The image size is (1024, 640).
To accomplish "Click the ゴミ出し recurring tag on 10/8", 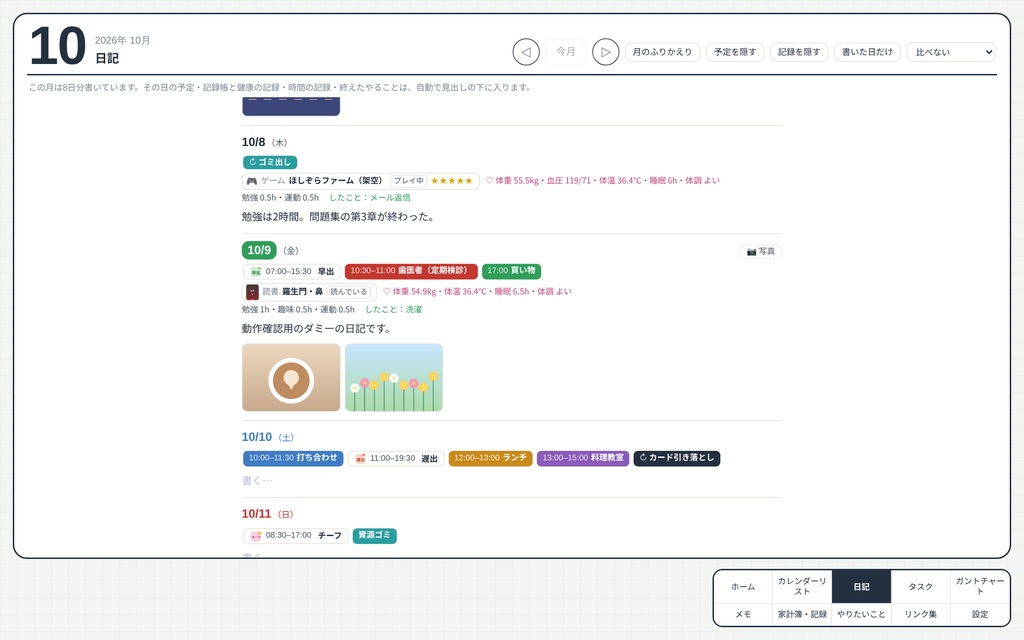I will tap(270, 162).
